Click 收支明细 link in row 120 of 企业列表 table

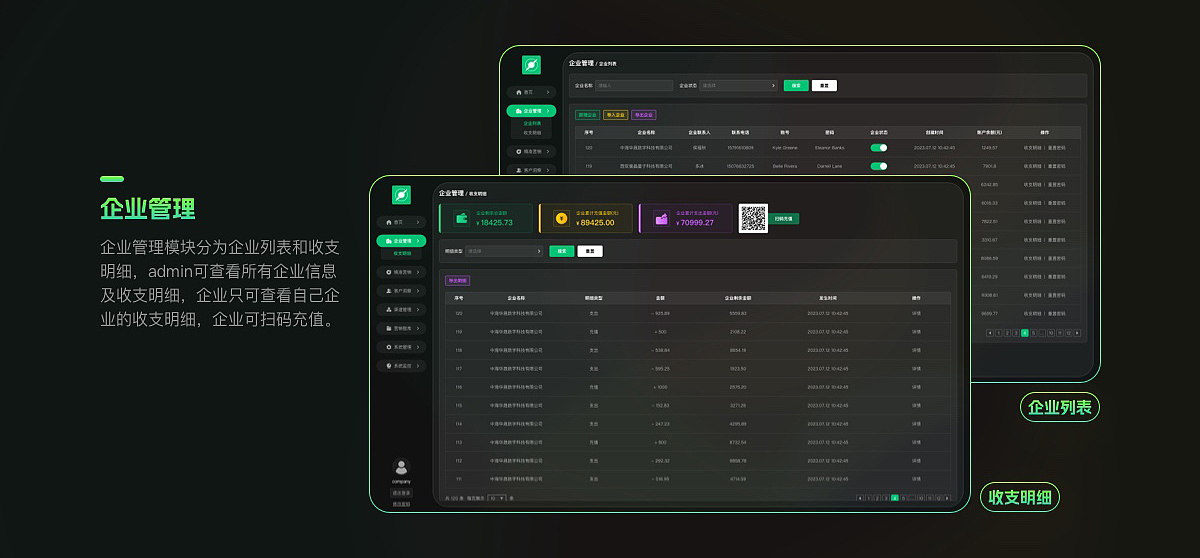(1032, 148)
